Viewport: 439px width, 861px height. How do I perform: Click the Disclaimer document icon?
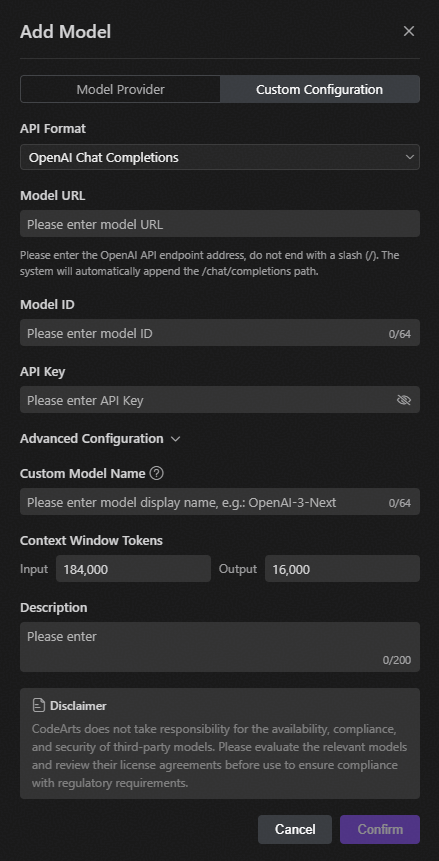(x=38, y=706)
